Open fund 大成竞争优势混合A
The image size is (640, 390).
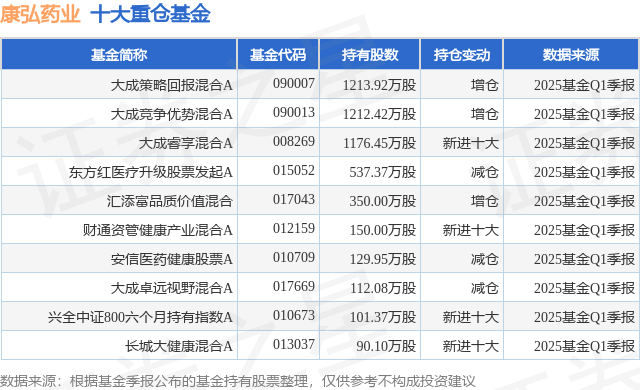click(171, 114)
